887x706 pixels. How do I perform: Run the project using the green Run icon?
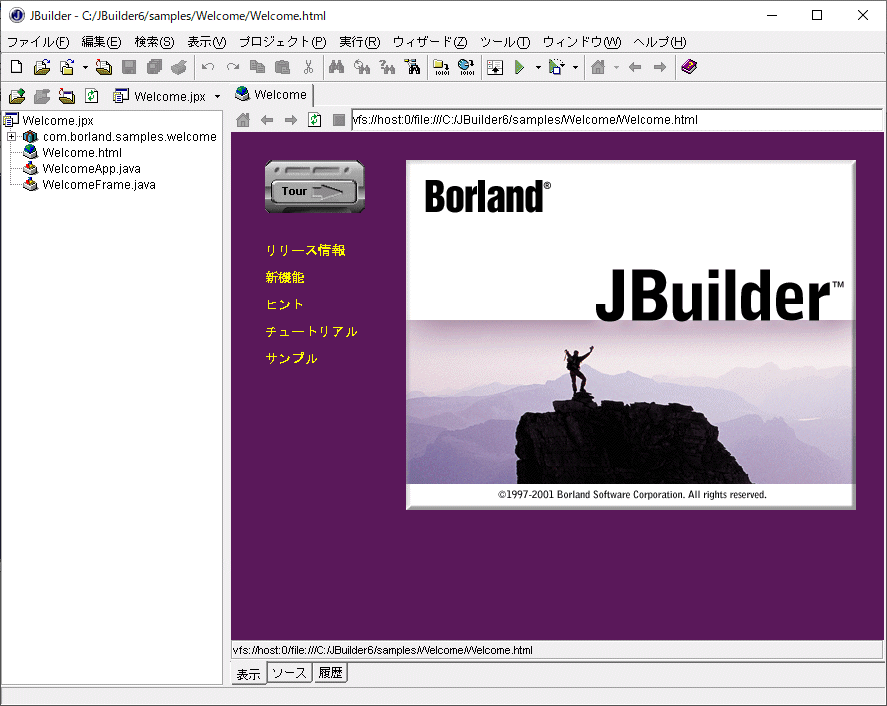(x=519, y=67)
